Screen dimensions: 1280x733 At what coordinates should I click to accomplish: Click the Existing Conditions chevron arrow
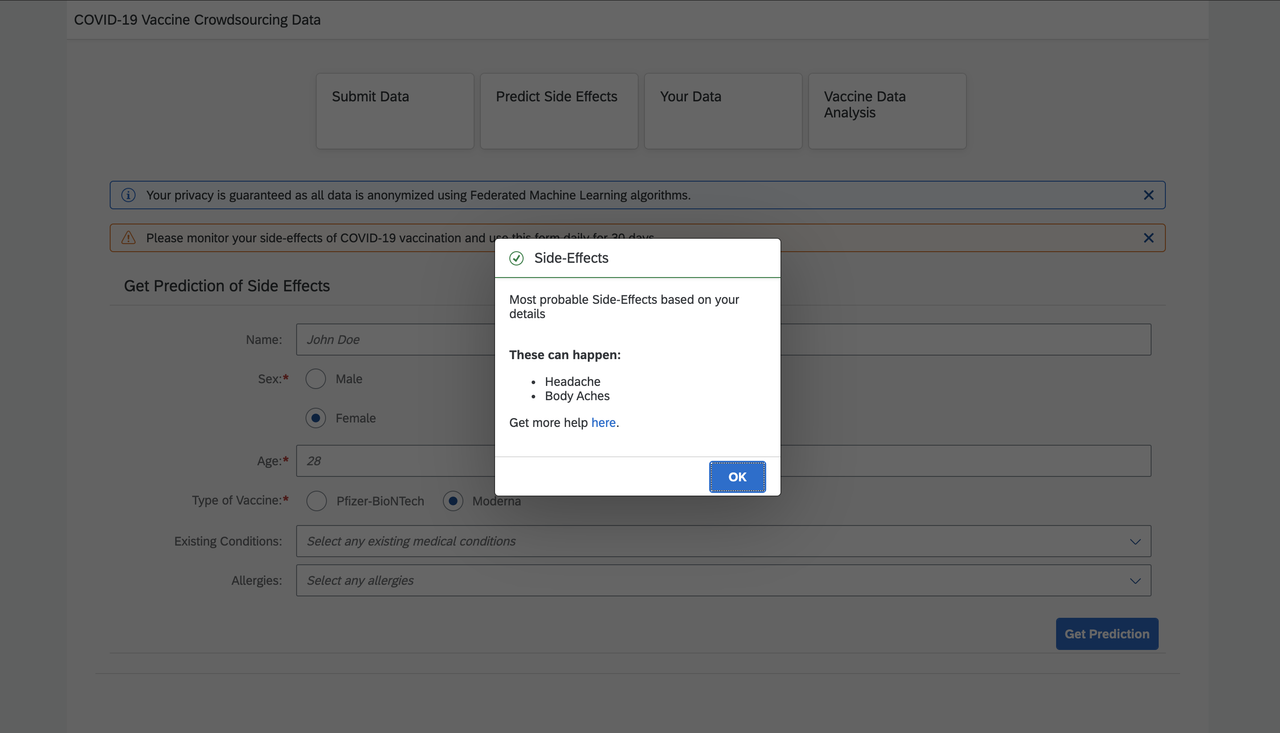tap(1135, 540)
